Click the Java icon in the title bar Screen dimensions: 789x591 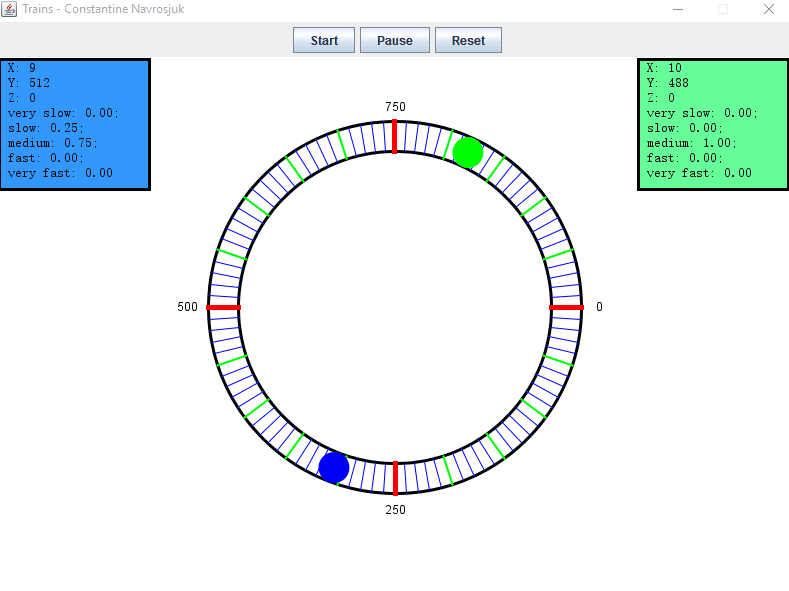click(9, 9)
